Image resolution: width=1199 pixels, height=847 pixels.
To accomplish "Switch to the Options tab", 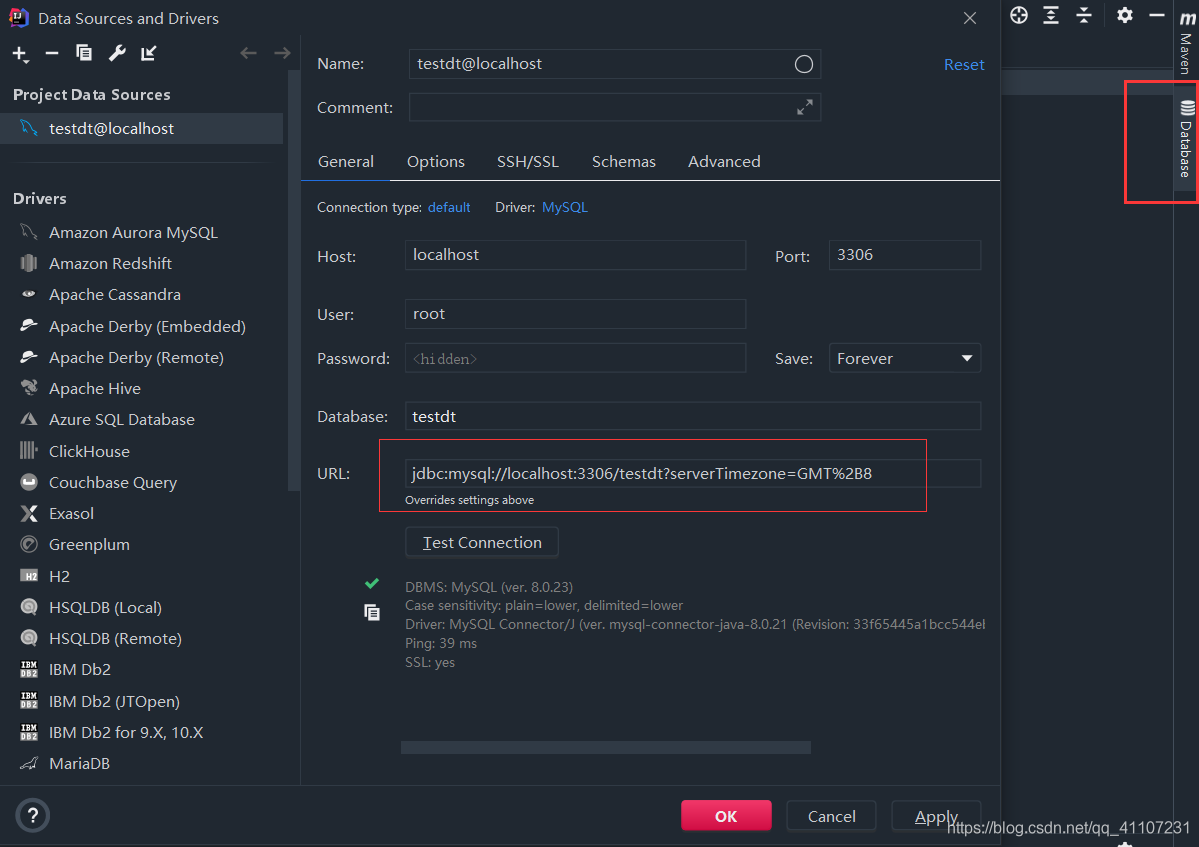I will [x=435, y=161].
